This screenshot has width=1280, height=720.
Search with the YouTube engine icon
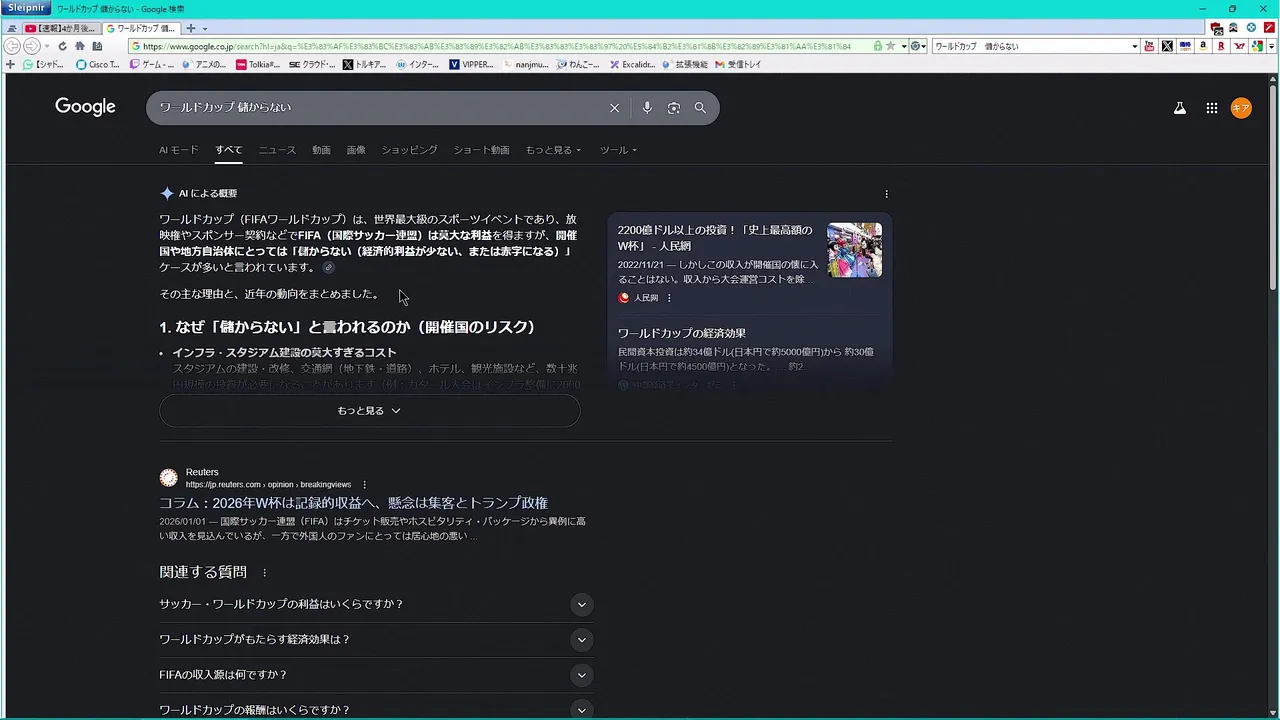(1149, 46)
